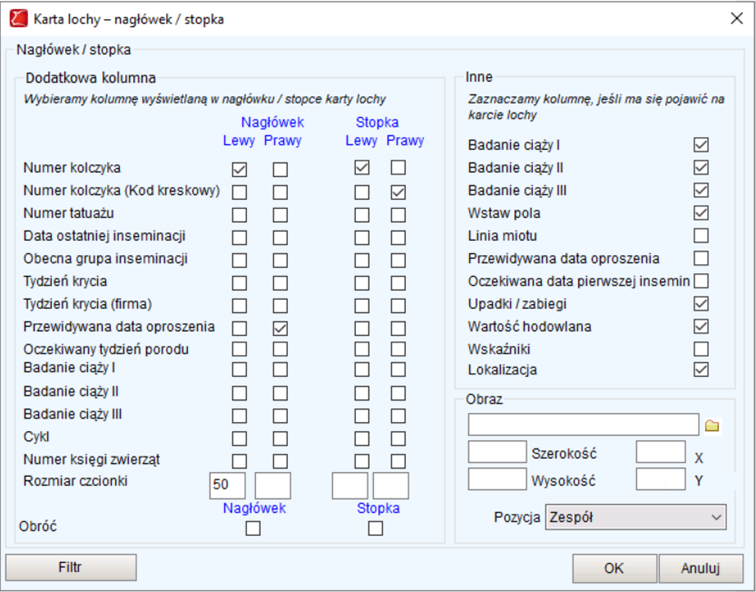Click the Anuluj button

701,568
